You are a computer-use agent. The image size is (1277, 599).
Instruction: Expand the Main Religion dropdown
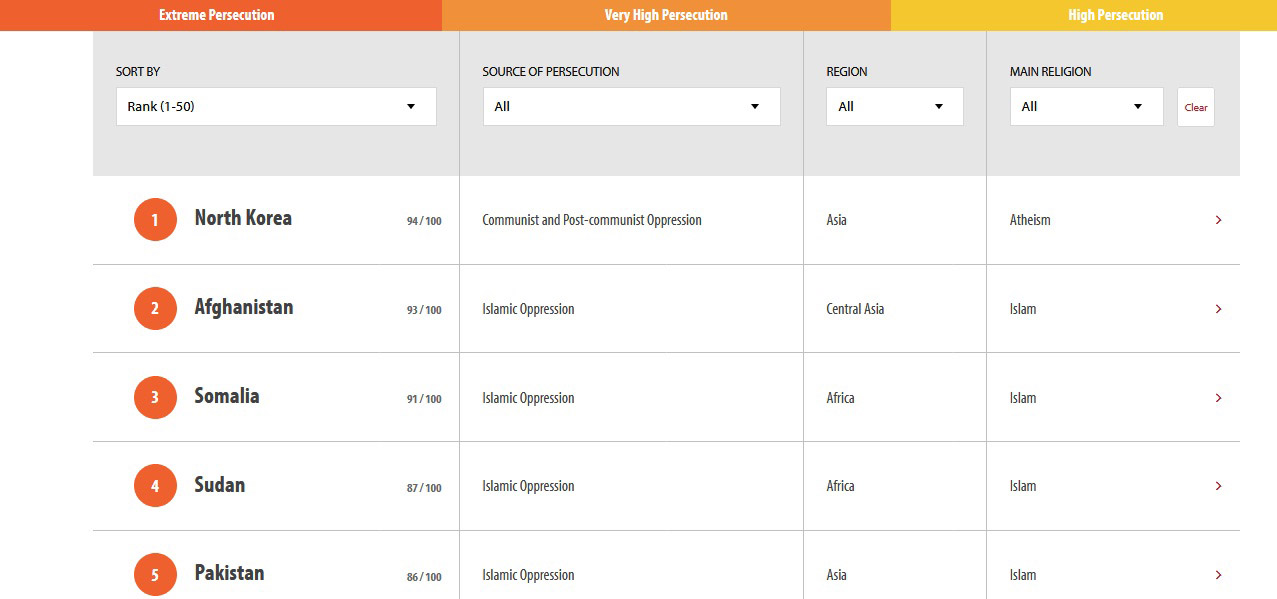coord(1086,107)
